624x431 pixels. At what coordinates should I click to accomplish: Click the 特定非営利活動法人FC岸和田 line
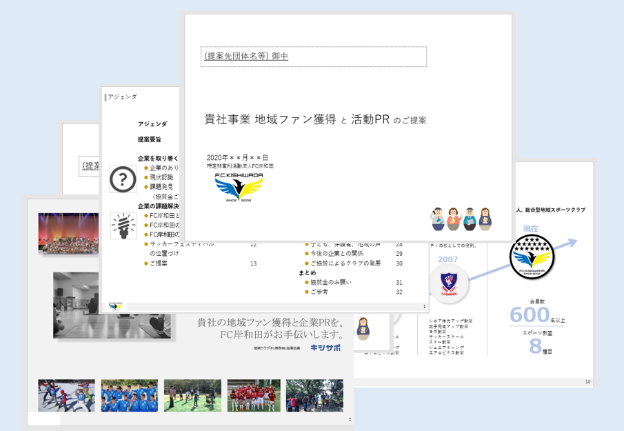pos(240,166)
